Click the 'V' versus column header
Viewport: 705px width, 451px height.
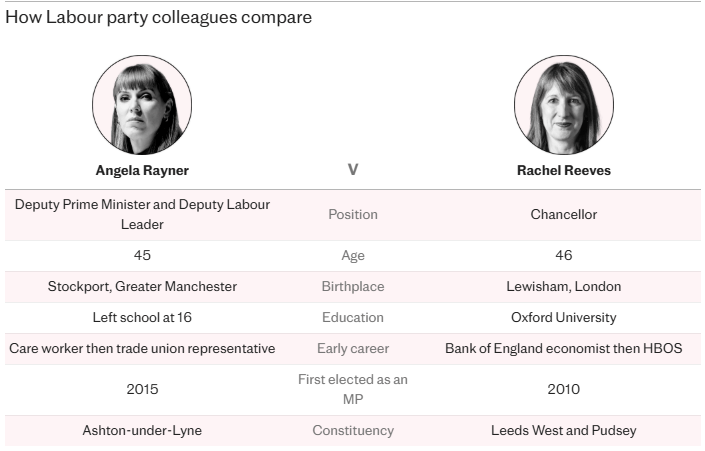353,170
